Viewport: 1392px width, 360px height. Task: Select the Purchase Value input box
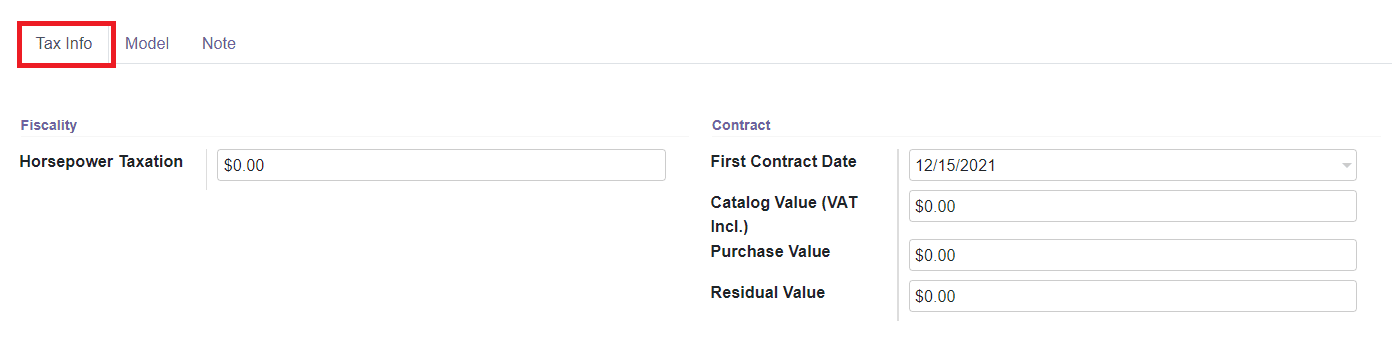tap(1132, 255)
